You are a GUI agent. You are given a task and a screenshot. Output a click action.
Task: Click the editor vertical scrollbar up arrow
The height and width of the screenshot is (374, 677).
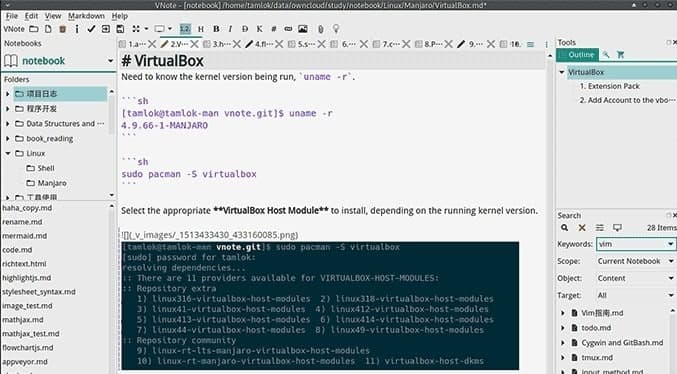click(x=550, y=56)
